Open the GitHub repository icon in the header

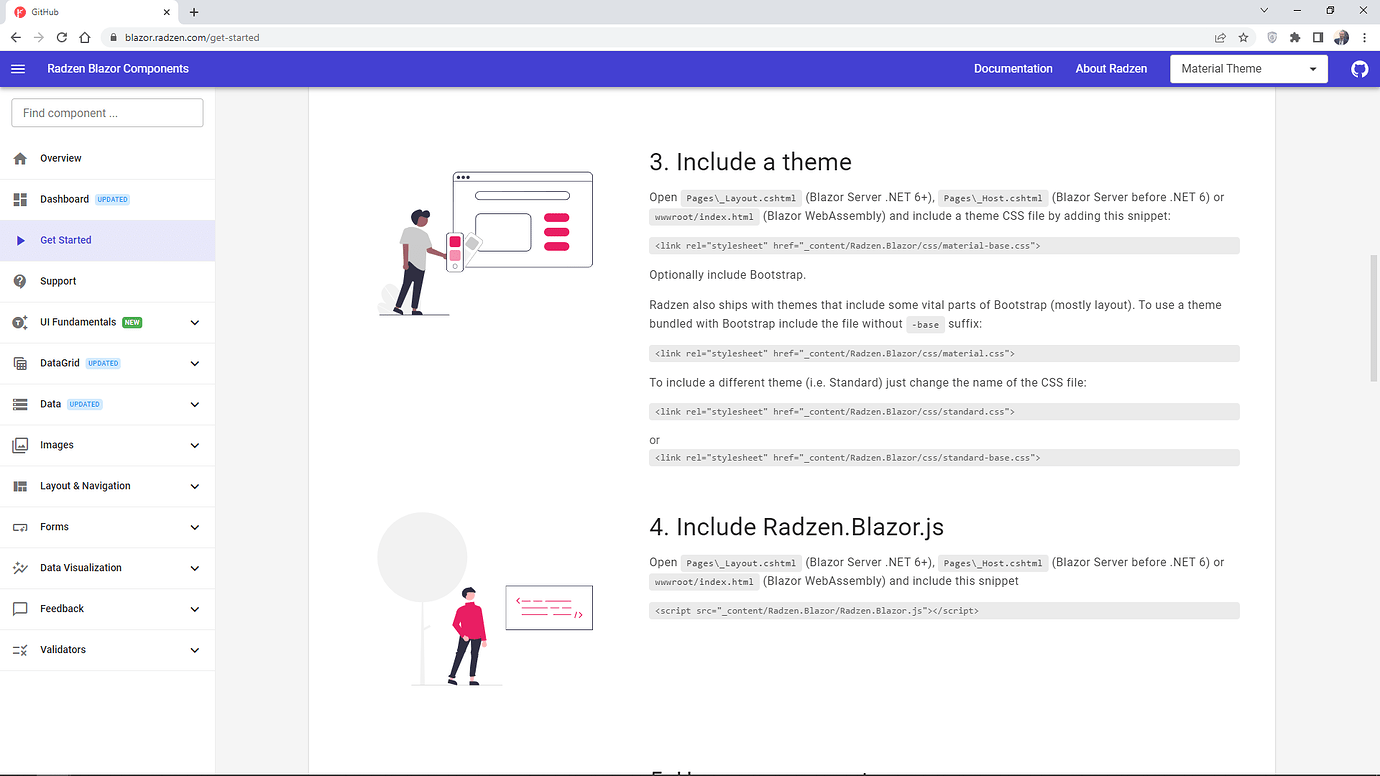(x=1359, y=68)
